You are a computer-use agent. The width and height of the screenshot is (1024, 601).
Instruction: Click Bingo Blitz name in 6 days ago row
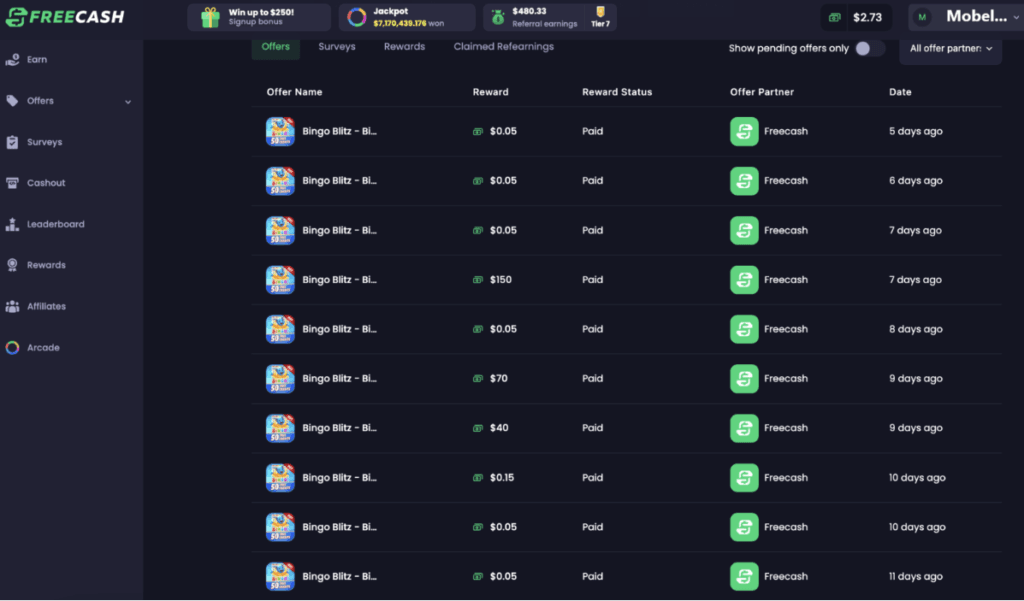click(x=340, y=181)
